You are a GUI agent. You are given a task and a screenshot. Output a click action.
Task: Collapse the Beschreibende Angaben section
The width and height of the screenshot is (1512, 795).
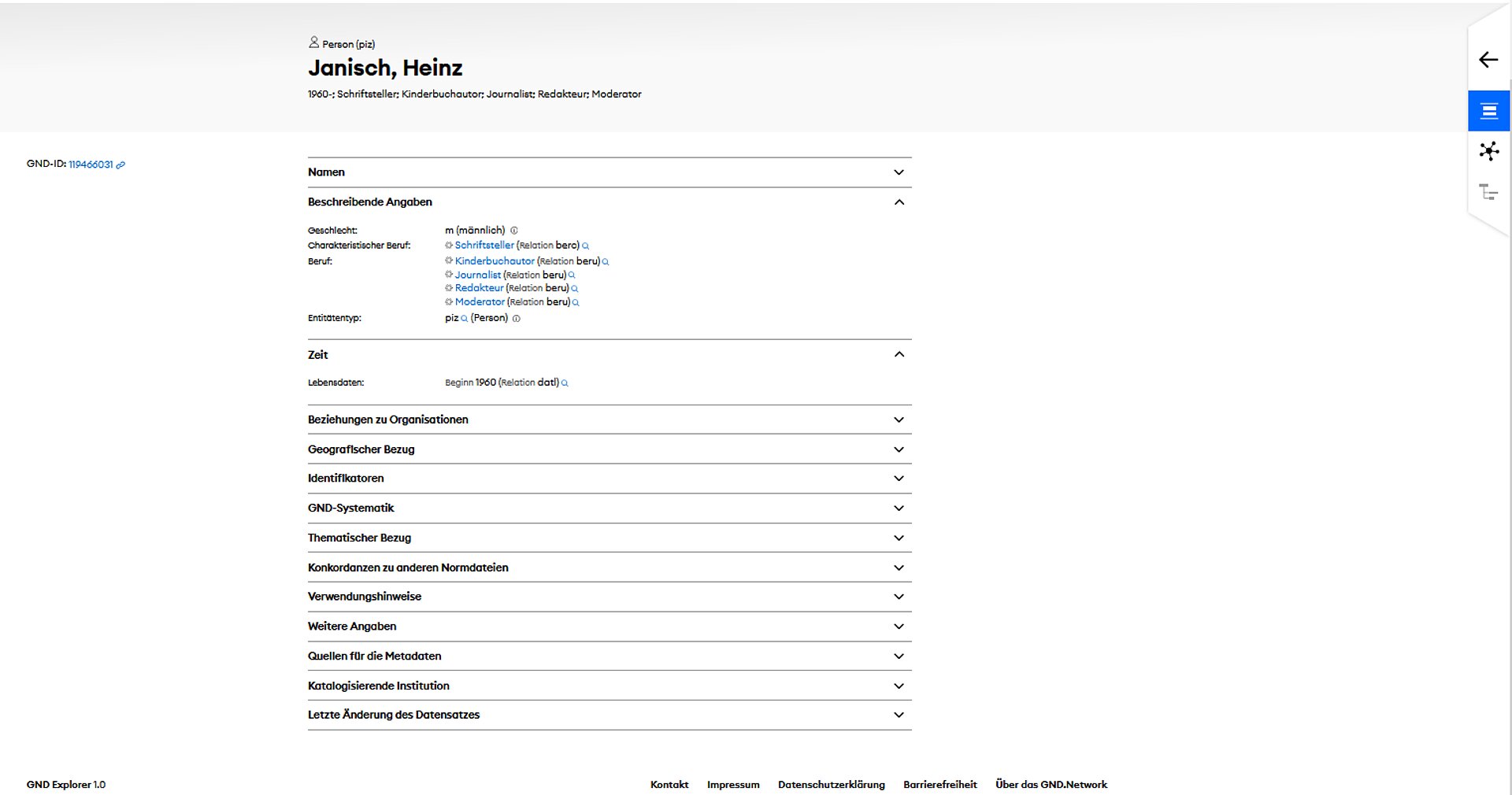(610, 202)
